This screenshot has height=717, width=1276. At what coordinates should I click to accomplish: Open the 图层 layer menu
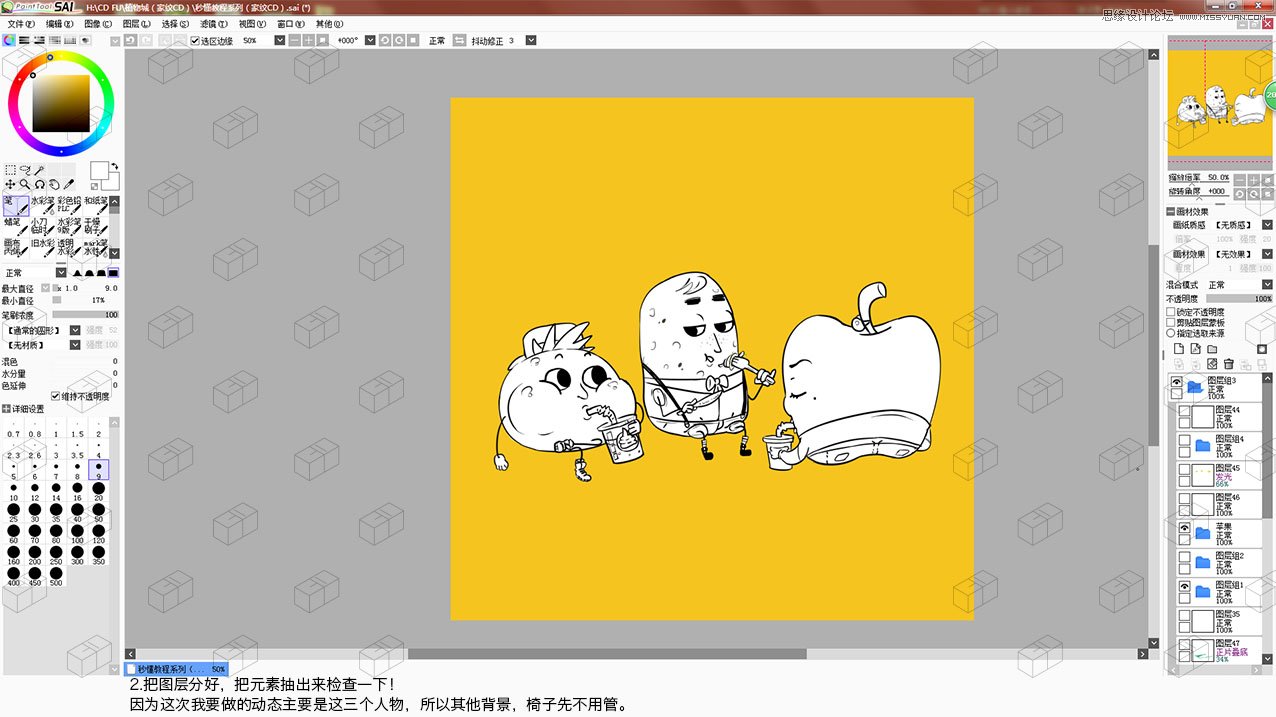click(134, 23)
